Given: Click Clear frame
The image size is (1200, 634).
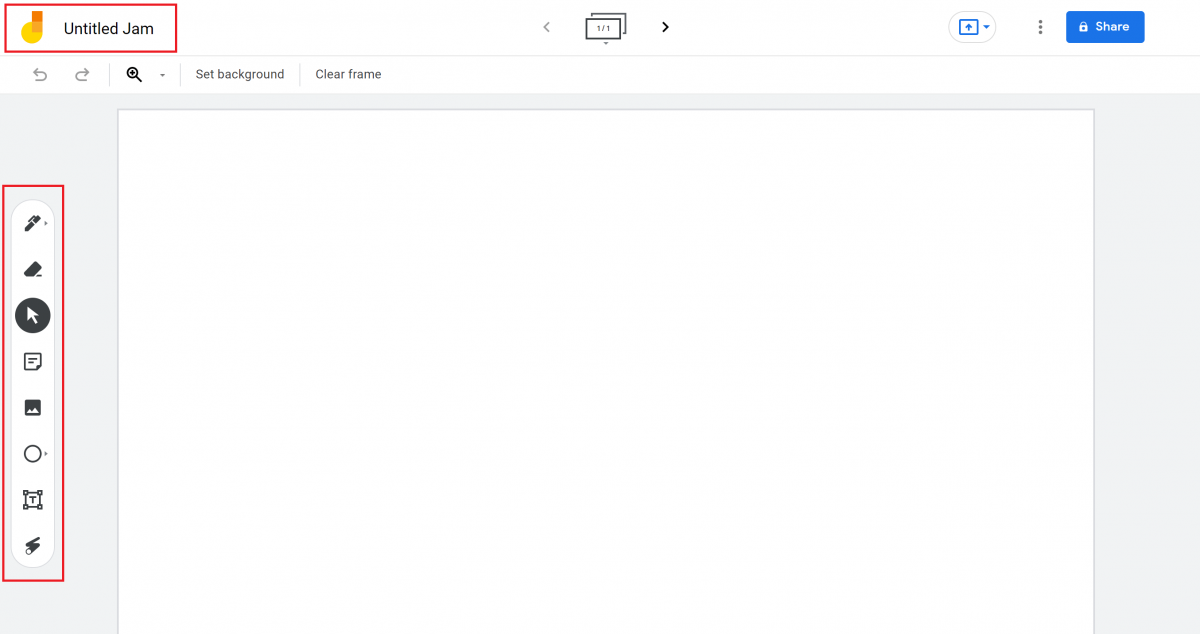Looking at the screenshot, I should pyautogui.click(x=348, y=74).
